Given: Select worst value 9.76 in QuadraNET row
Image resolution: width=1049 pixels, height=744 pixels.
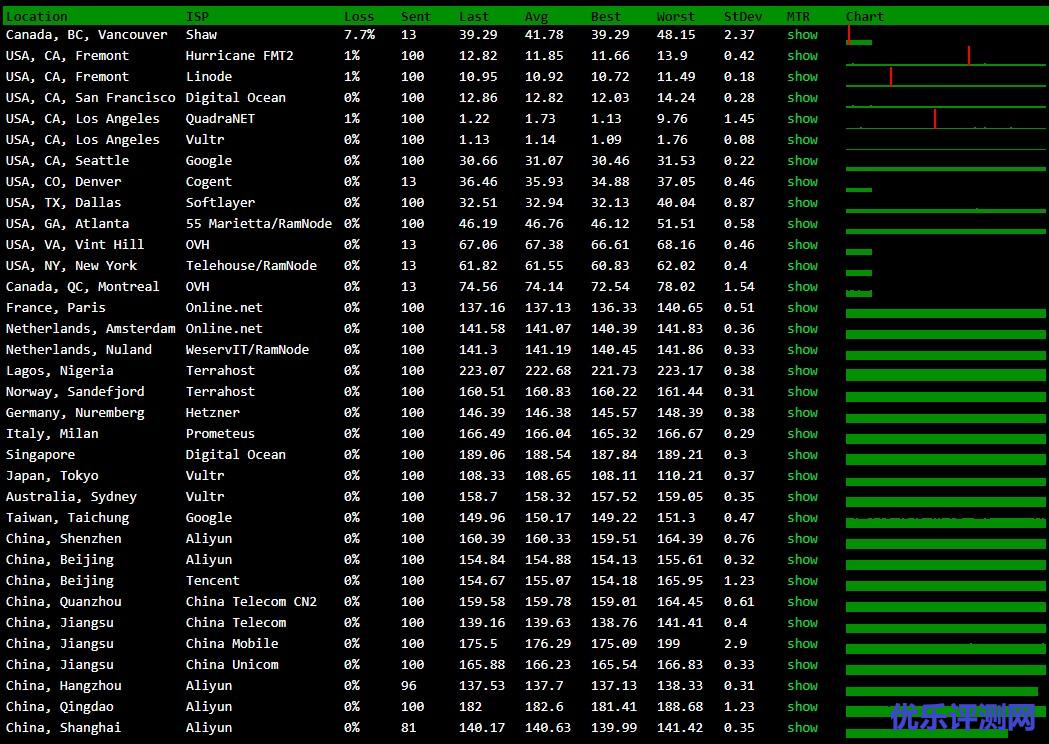Looking at the screenshot, I should [x=672, y=118].
